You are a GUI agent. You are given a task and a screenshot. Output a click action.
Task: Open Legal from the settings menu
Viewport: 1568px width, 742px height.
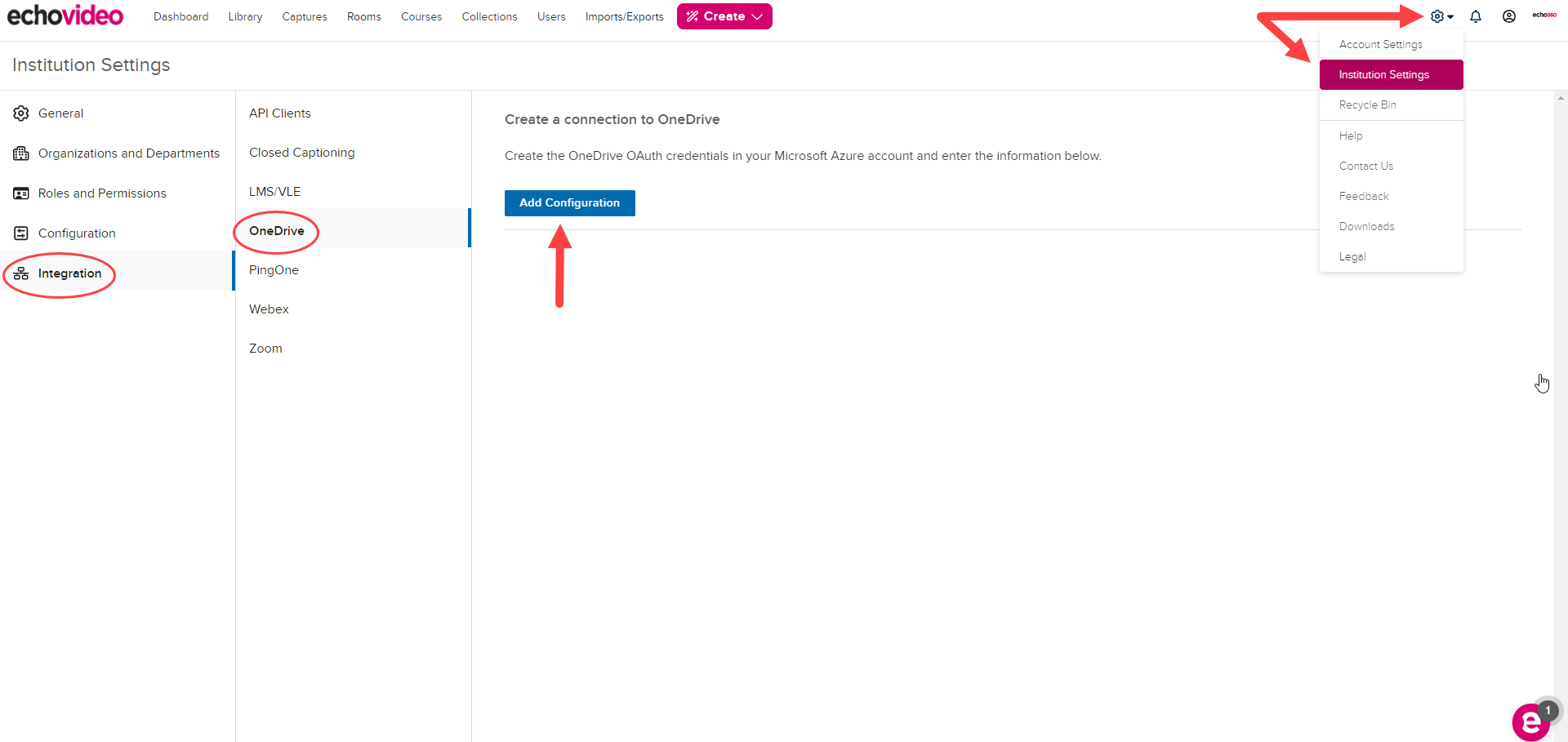[1392, 256]
